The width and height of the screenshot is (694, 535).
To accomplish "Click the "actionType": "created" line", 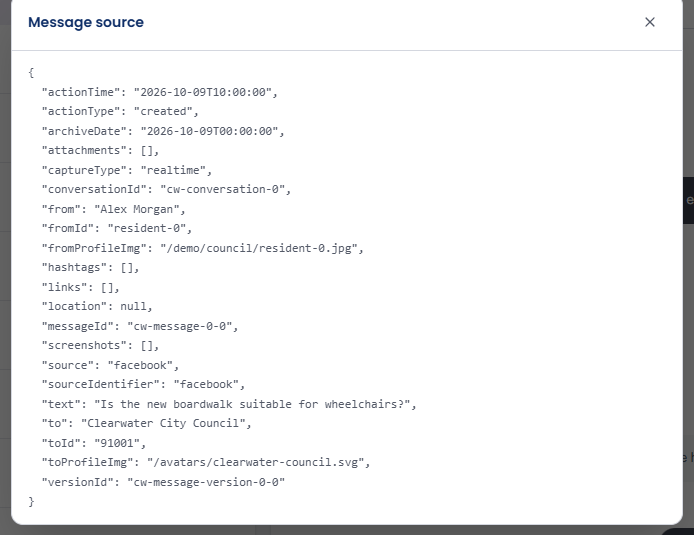I will tap(120, 112).
